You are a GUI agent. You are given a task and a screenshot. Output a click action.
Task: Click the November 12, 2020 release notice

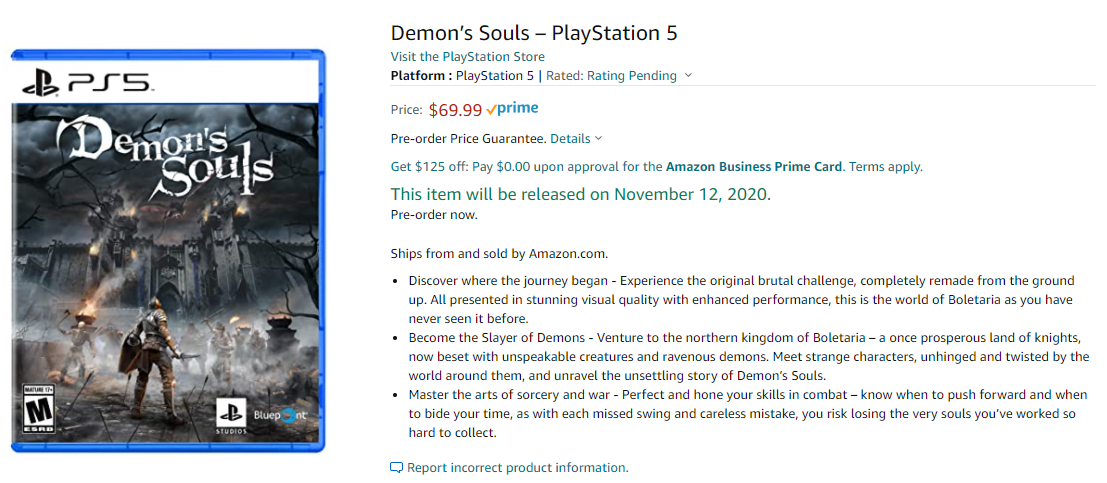580,194
